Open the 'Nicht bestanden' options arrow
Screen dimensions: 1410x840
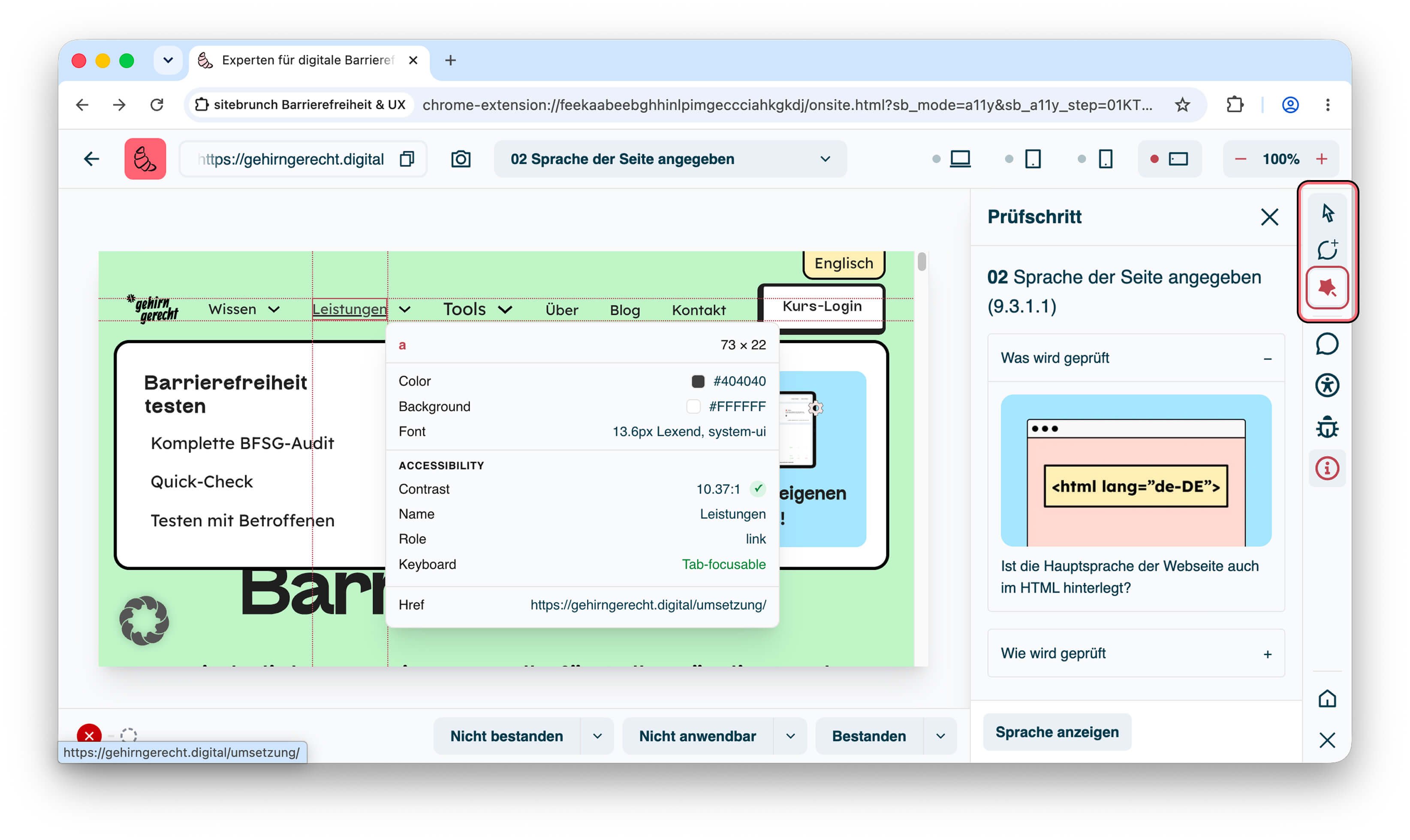click(x=597, y=736)
